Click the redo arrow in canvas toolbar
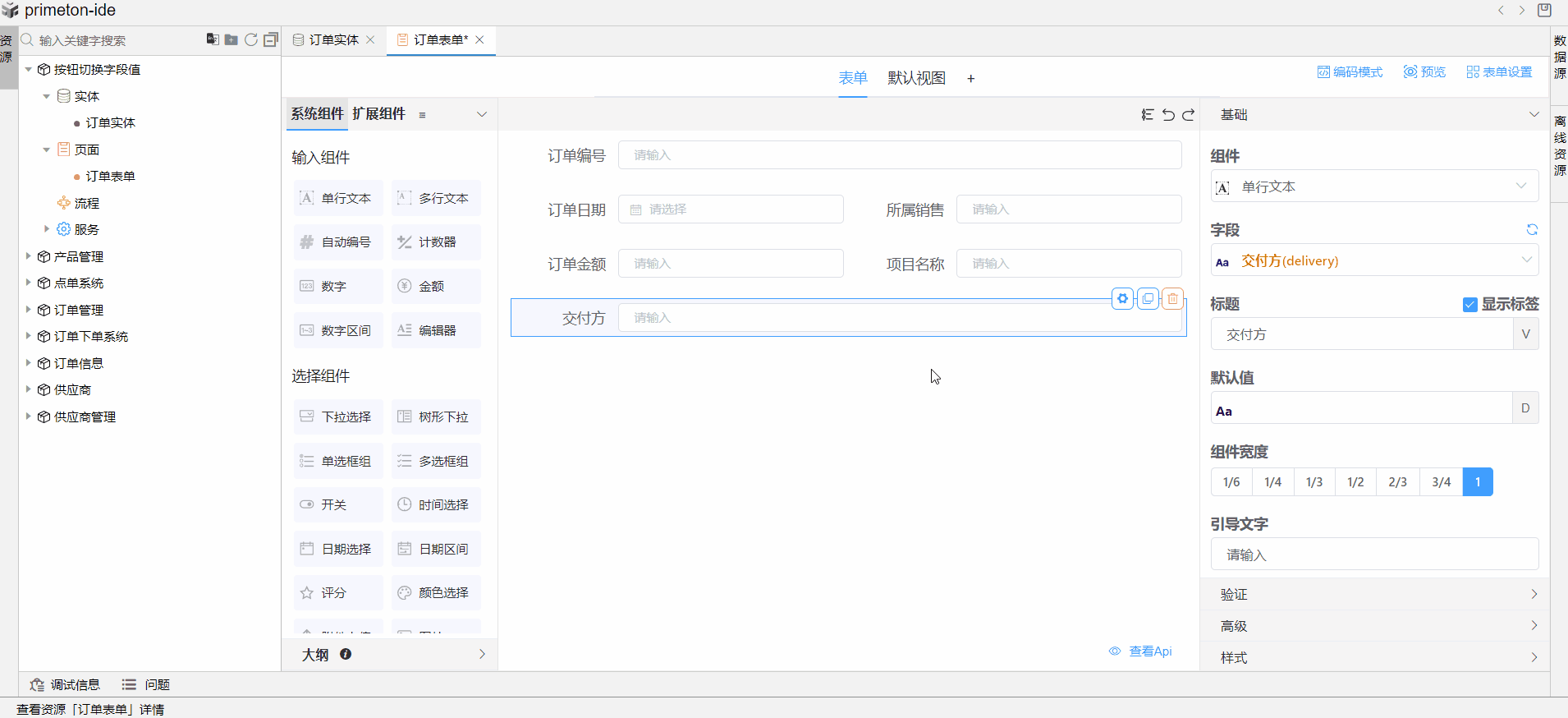Viewport: 1568px width, 718px height. [x=1188, y=115]
